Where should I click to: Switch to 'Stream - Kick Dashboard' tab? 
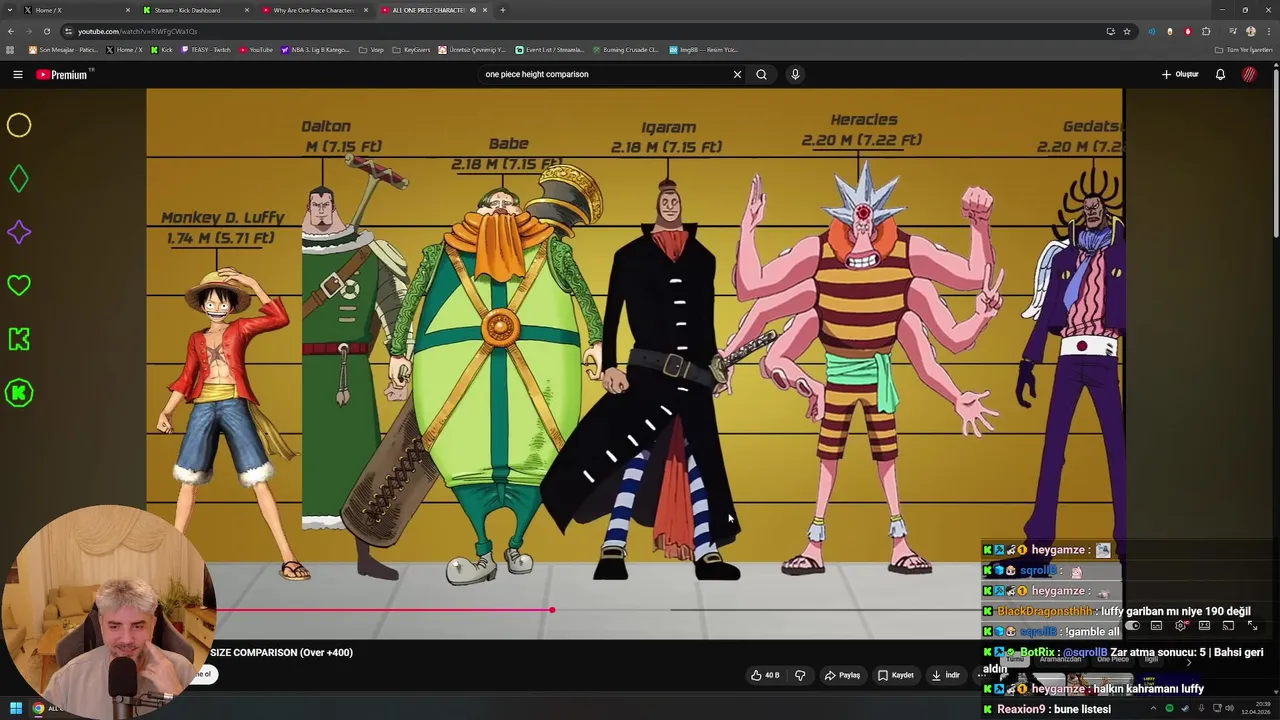[194, 10]
